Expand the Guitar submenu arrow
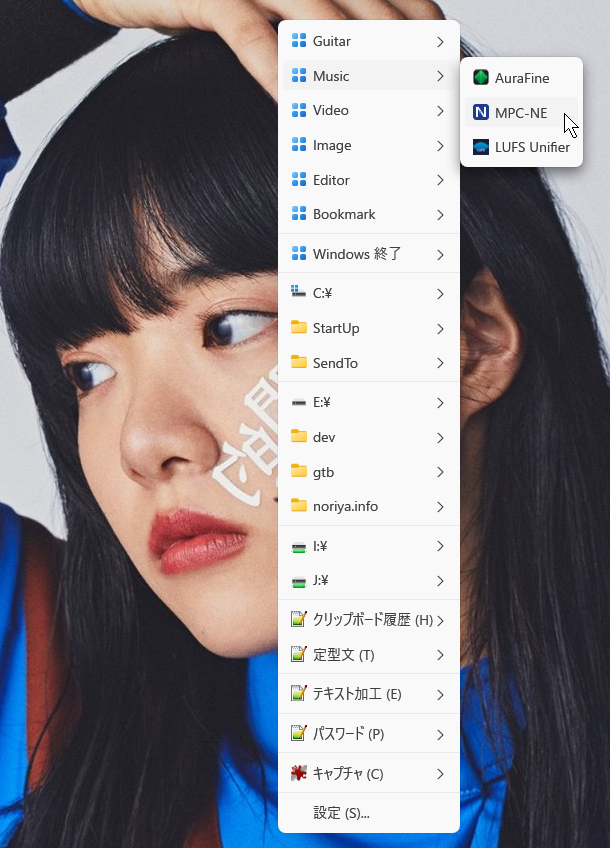Image resolution: width=610 pixels, height=848 pixels. (x=440, y=42)
